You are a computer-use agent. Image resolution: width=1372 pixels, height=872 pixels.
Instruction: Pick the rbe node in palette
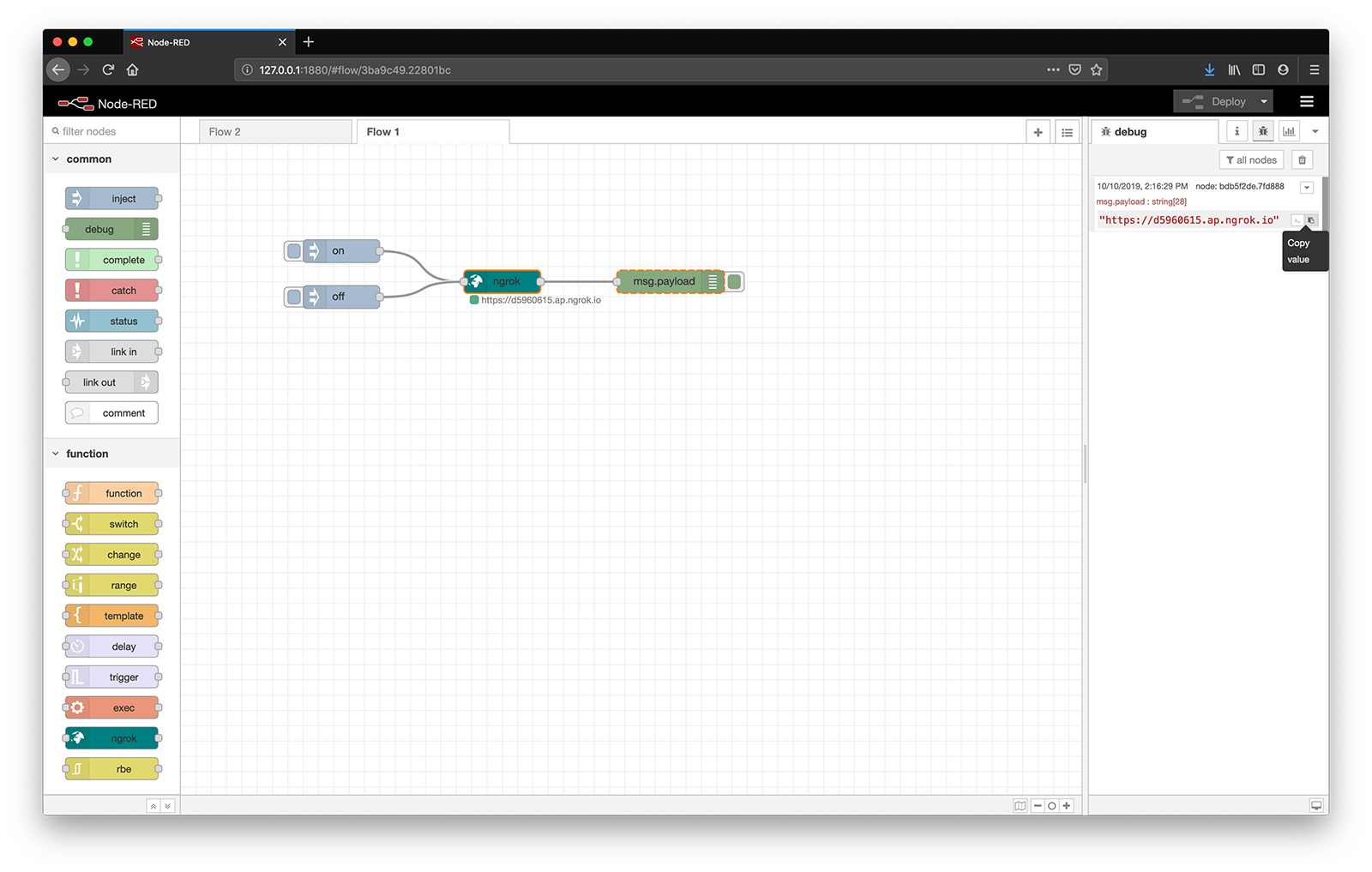(x=112, y=769)
